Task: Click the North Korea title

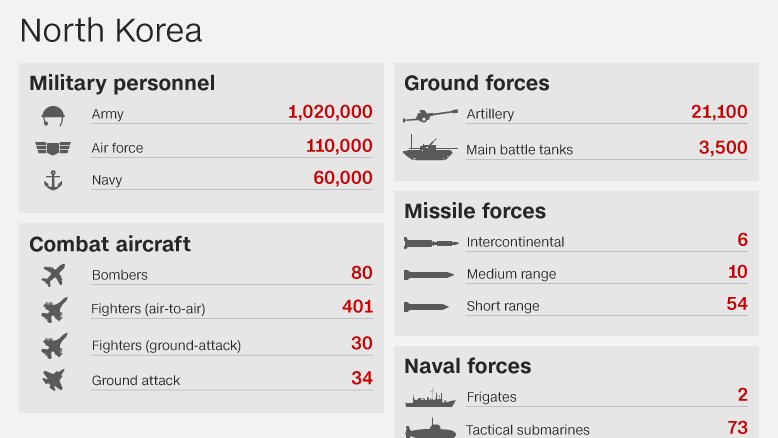Action: click(x=111, y=31)
